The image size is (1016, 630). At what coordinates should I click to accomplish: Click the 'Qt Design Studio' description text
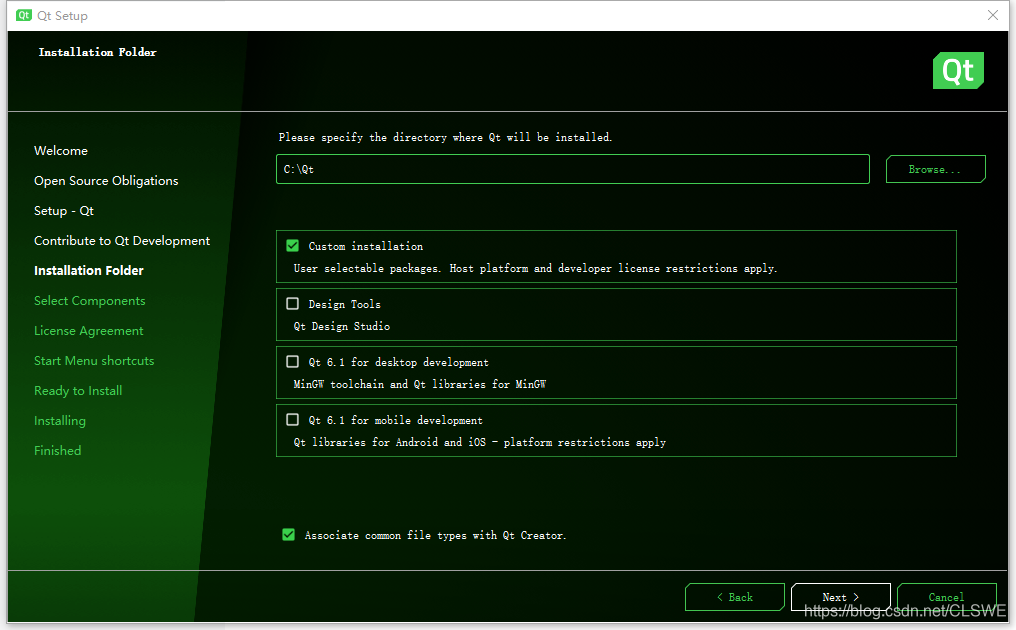(341, 326)
